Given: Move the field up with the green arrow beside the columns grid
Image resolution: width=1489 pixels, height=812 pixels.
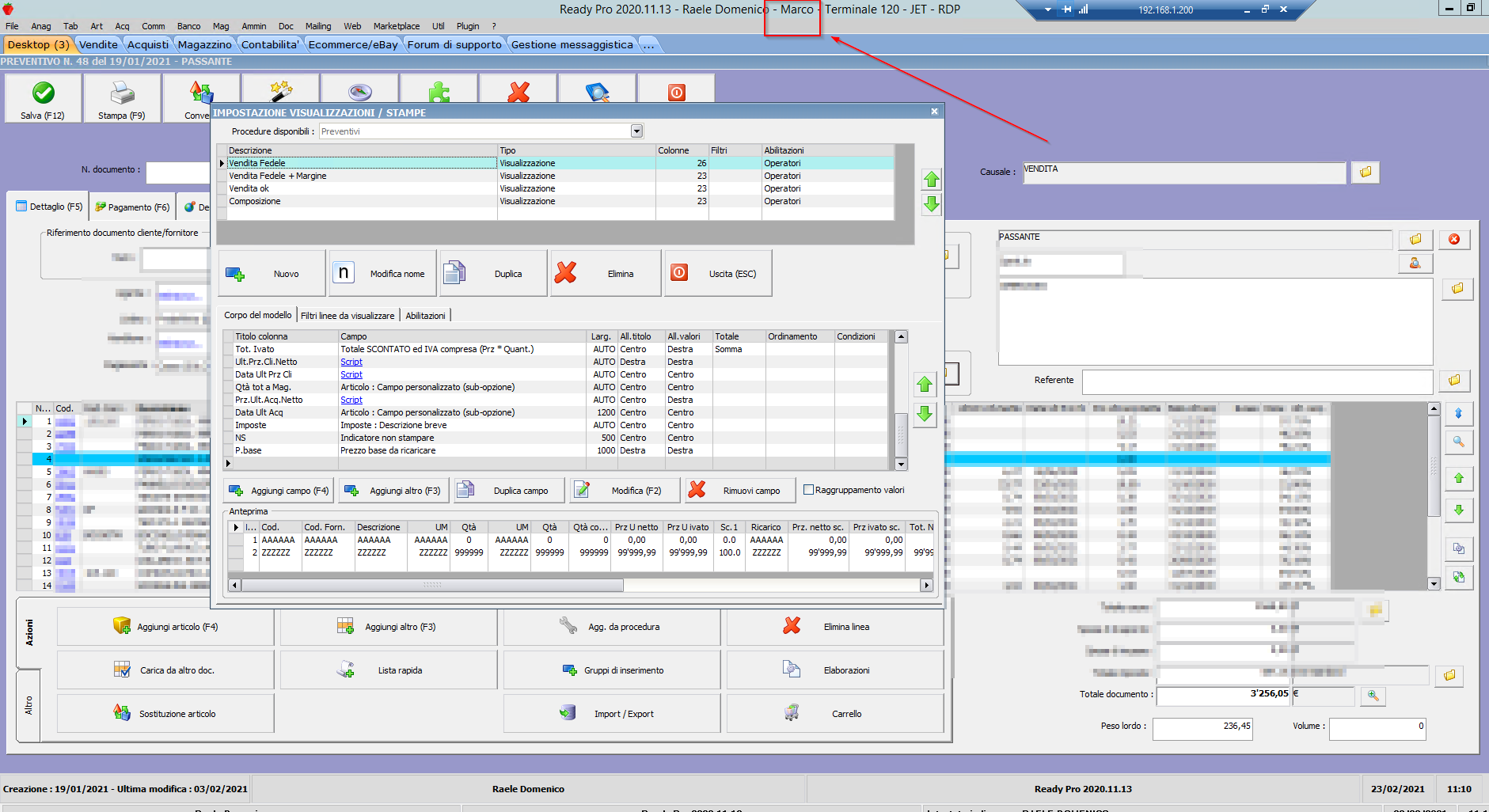Looking at the screenshot, I should click(x=925, y=385).
